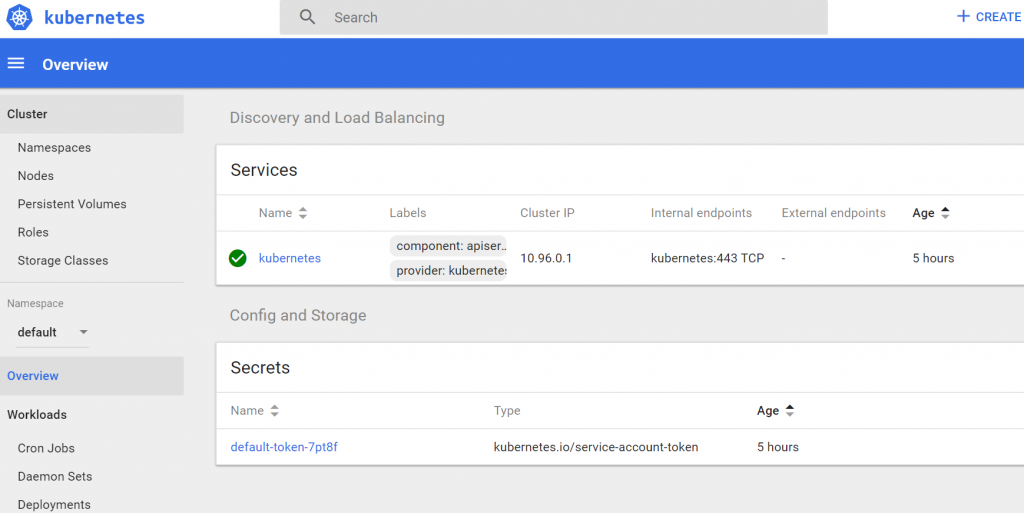
Task: Click the Namespace label above the dropdown
Action: click(35, 303)
